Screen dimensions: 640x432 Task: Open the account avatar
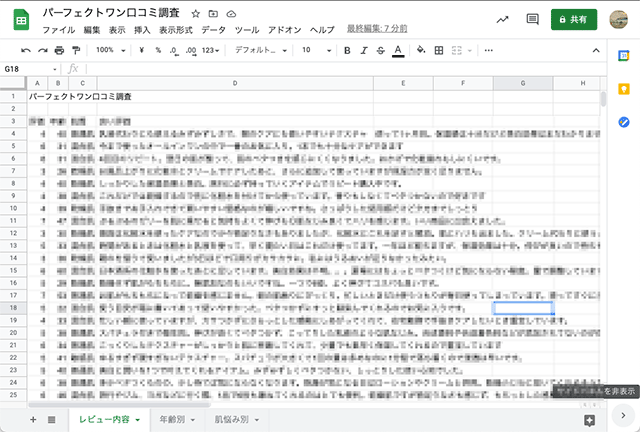tap(619, 19)
